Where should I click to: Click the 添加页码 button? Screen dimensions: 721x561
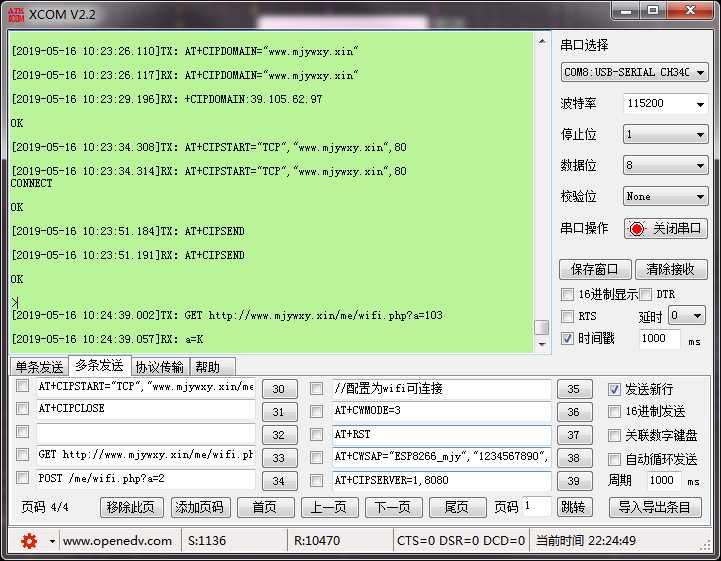pyautogui.click(x=200, y=508)
